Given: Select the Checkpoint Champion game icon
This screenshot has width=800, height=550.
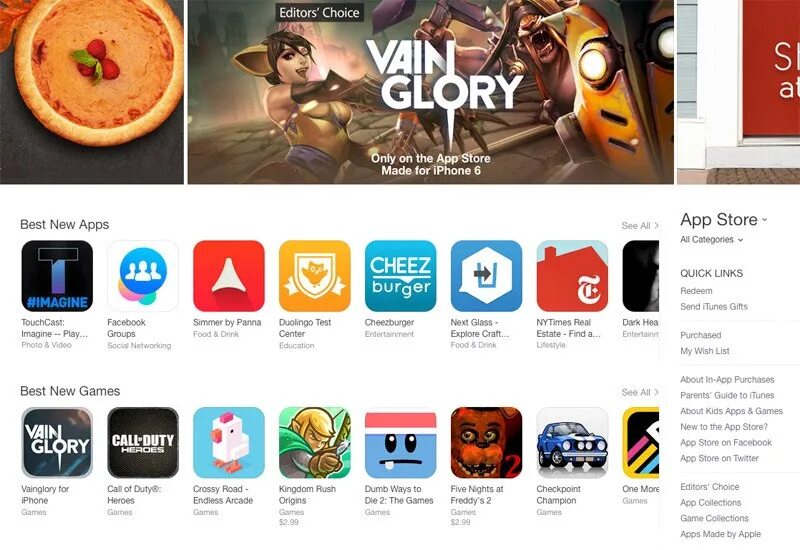Looking at the screenshot, I should [572, 442].
